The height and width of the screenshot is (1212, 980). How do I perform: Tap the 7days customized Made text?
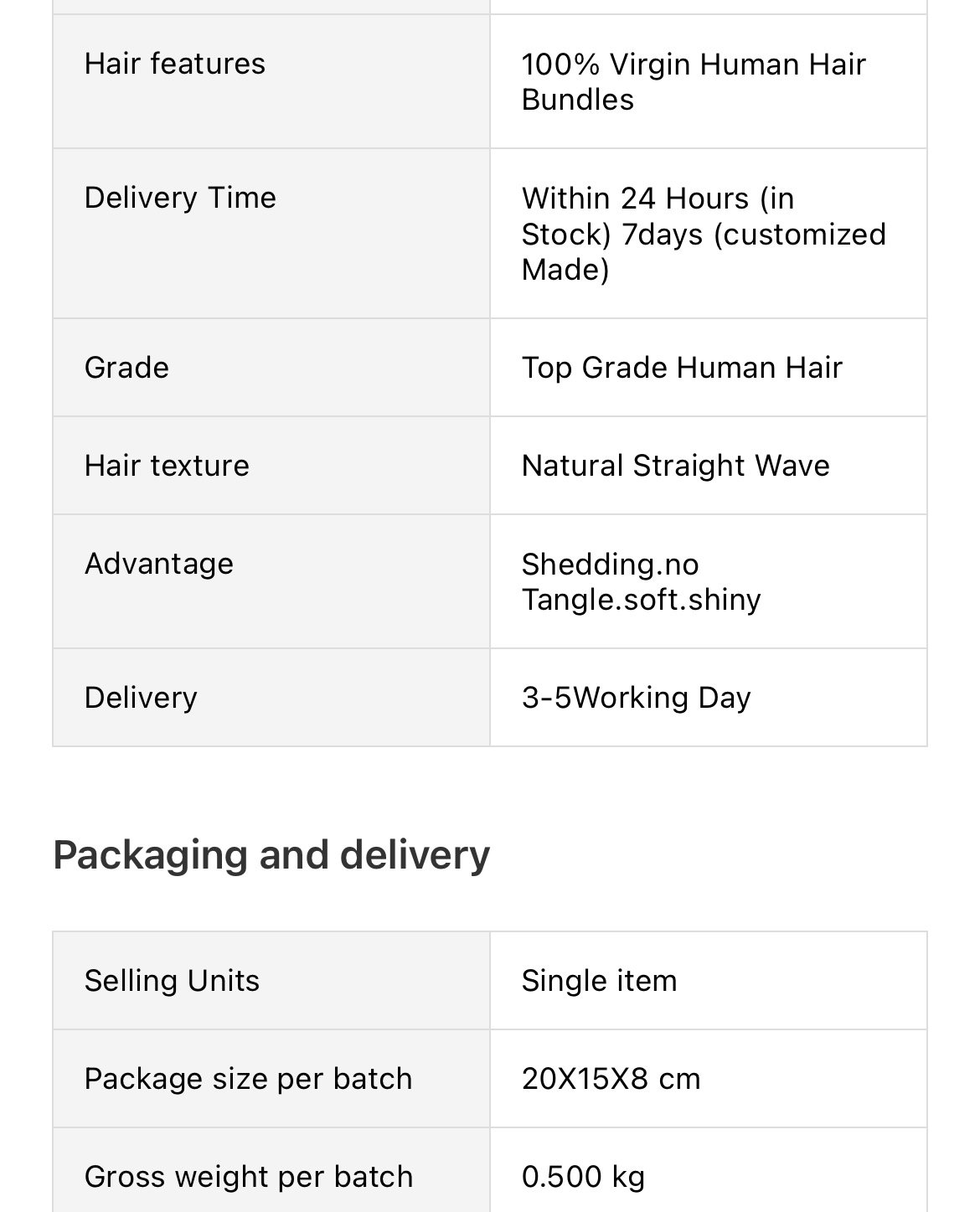tap(704, 252)
